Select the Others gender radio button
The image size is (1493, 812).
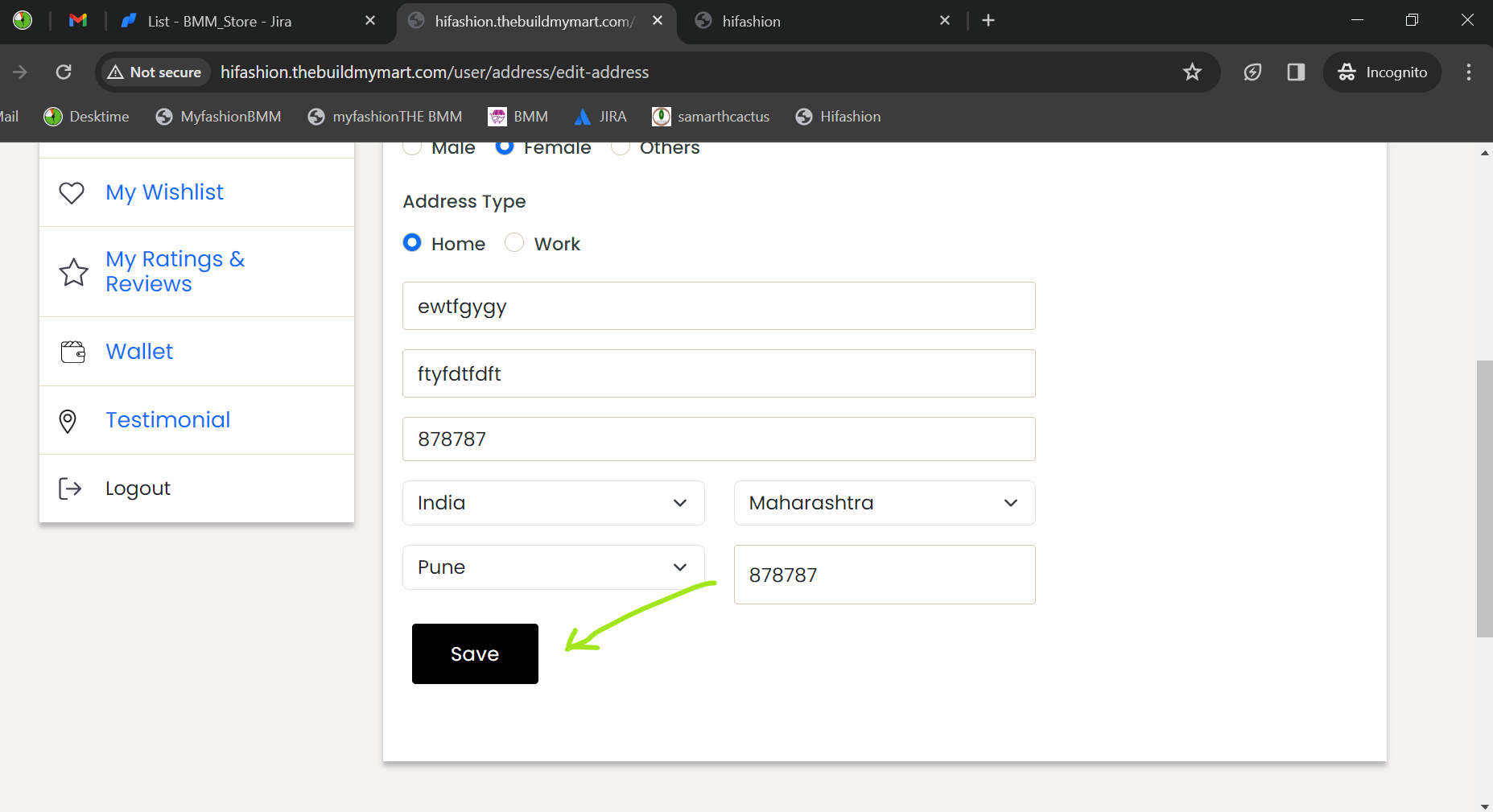[621, 147]
